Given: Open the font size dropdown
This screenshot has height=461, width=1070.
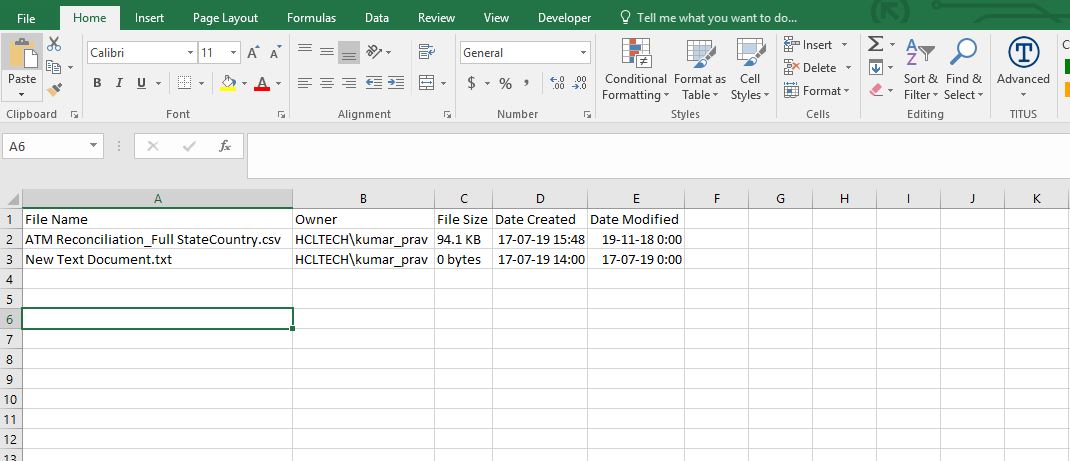Looking at the screenshot, I should pos(234,53).
